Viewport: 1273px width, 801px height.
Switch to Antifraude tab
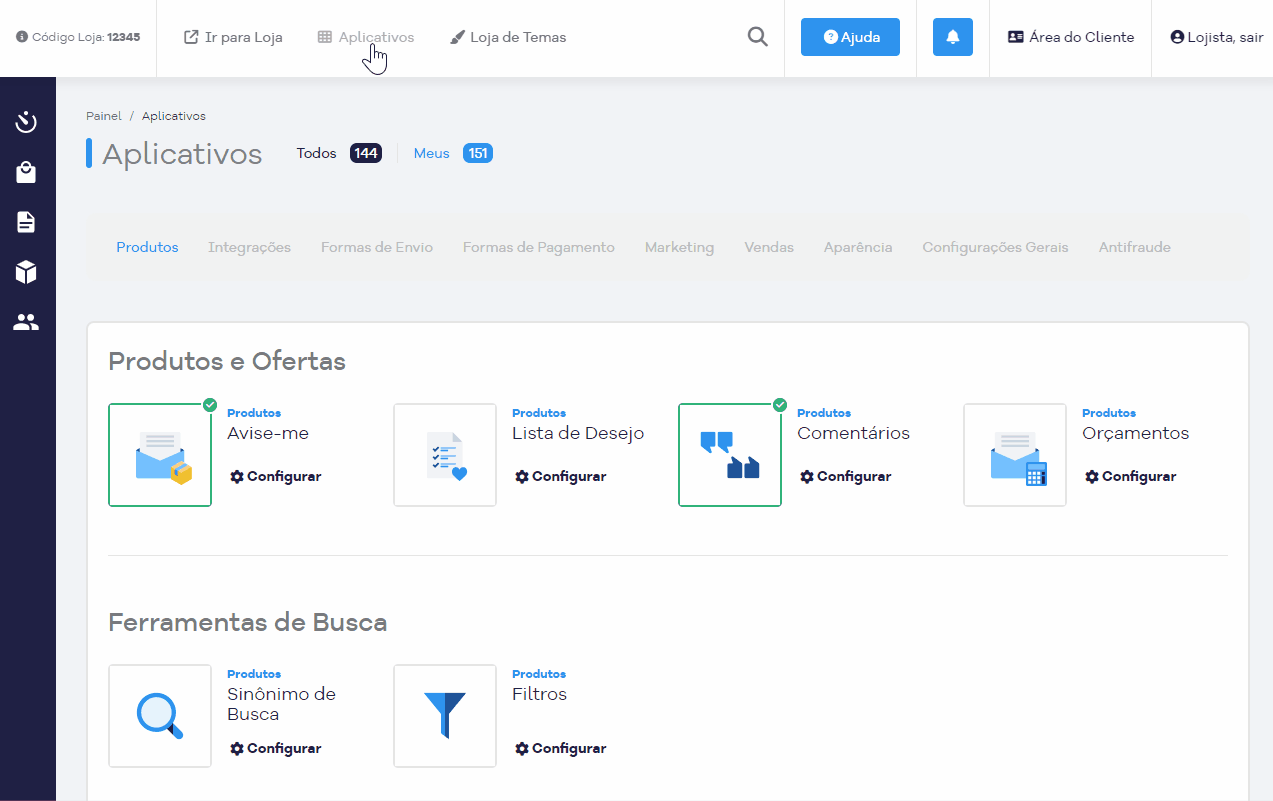point(1135,247)
